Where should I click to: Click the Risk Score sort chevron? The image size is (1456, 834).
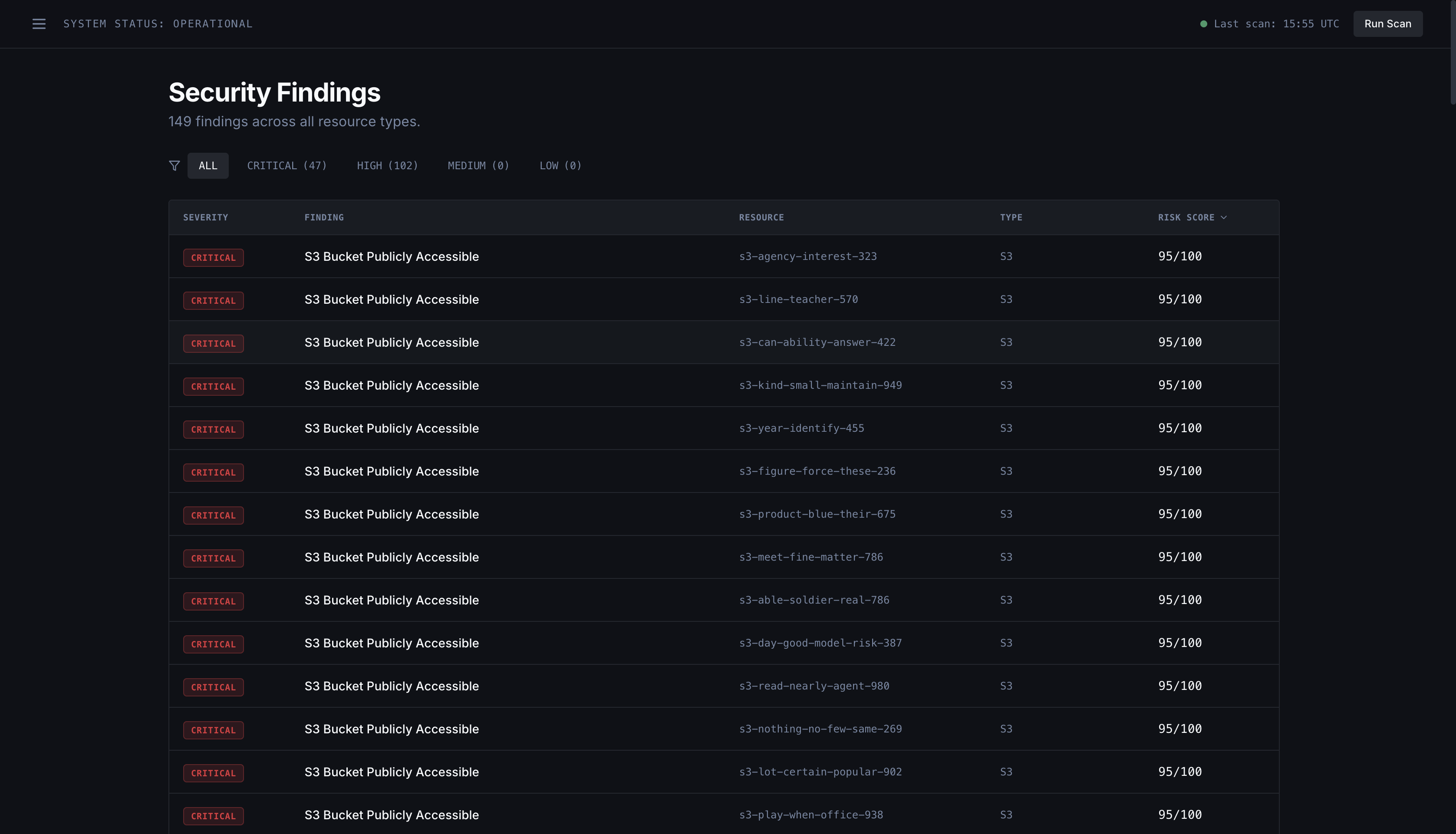1223,218
